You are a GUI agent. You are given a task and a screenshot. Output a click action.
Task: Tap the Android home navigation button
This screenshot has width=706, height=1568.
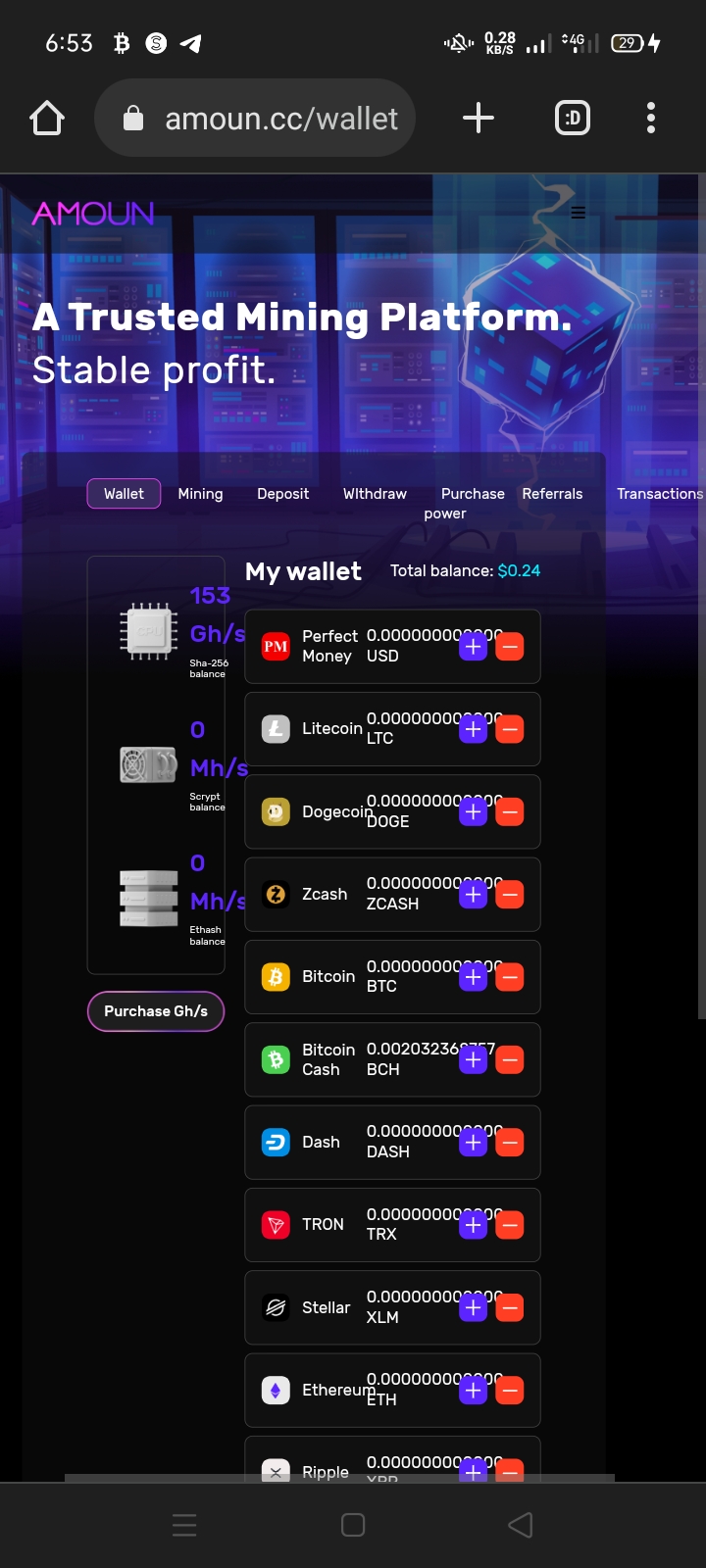353,1525
